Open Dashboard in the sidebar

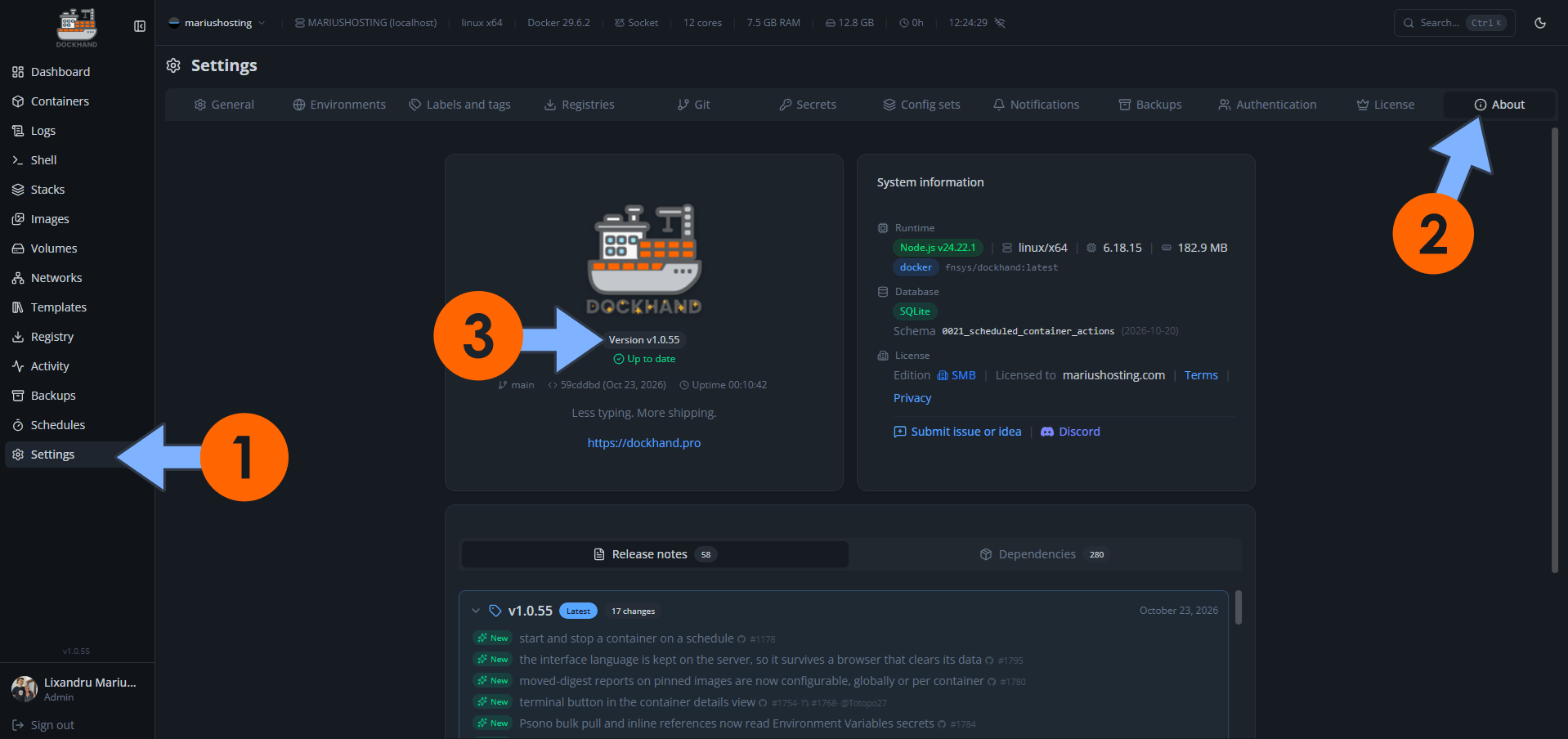pyautogui.click(x=78, y=72)
